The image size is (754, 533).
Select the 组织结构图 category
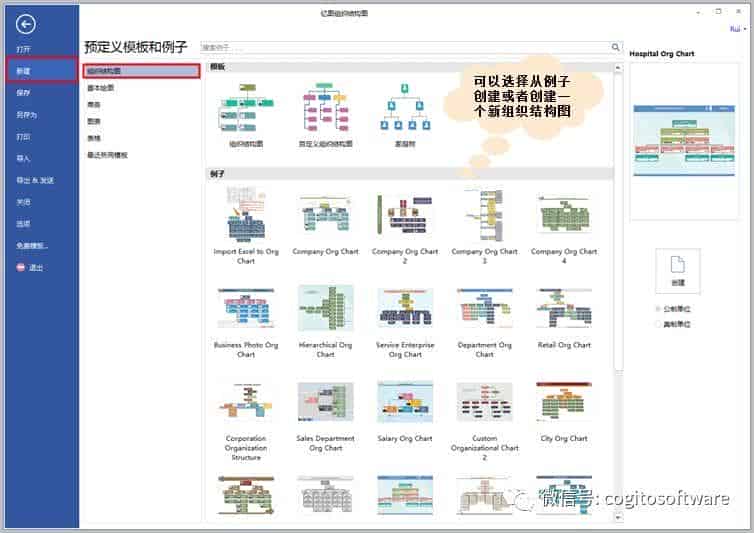(x=141, y=71)
